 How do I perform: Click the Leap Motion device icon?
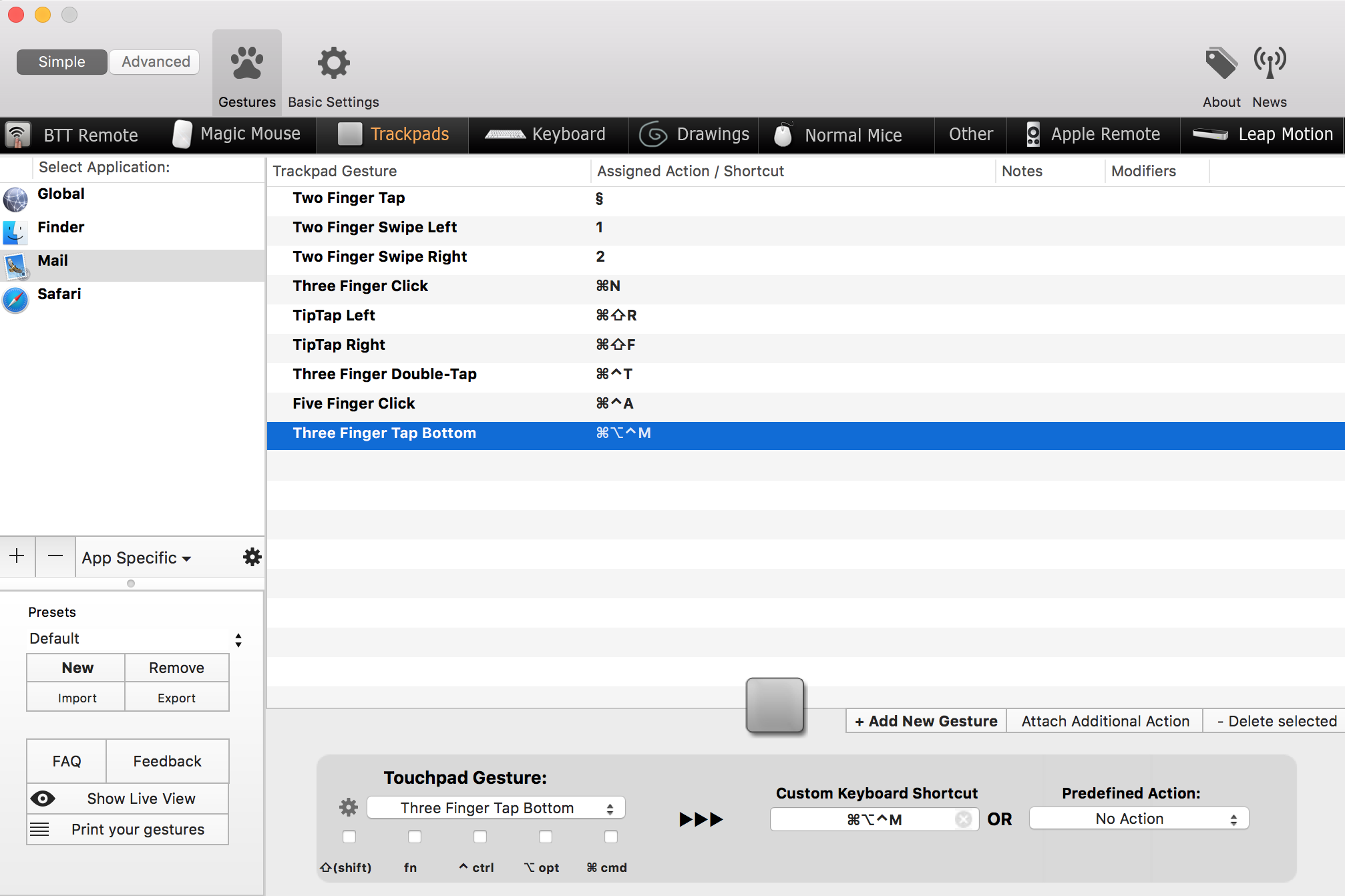click(x=1210, y=134)
